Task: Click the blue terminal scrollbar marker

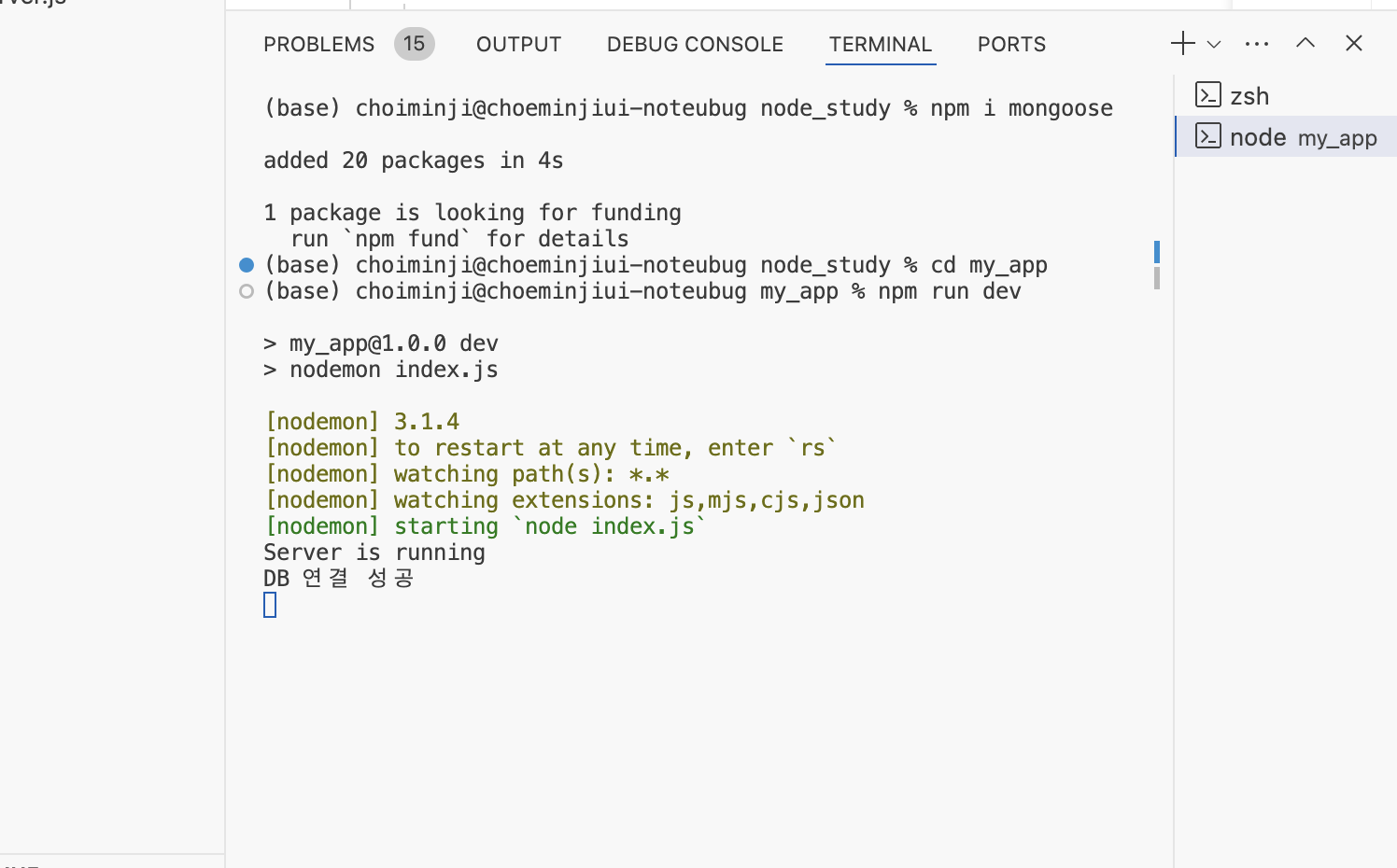Action: (x=1157, y=252)
